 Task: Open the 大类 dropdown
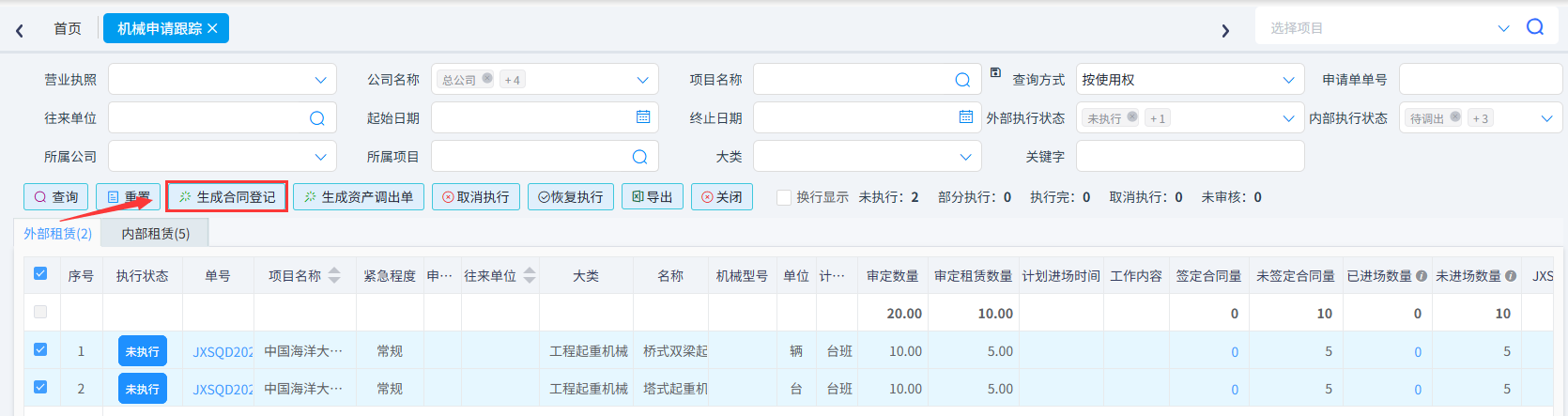(x=868, y=157)
